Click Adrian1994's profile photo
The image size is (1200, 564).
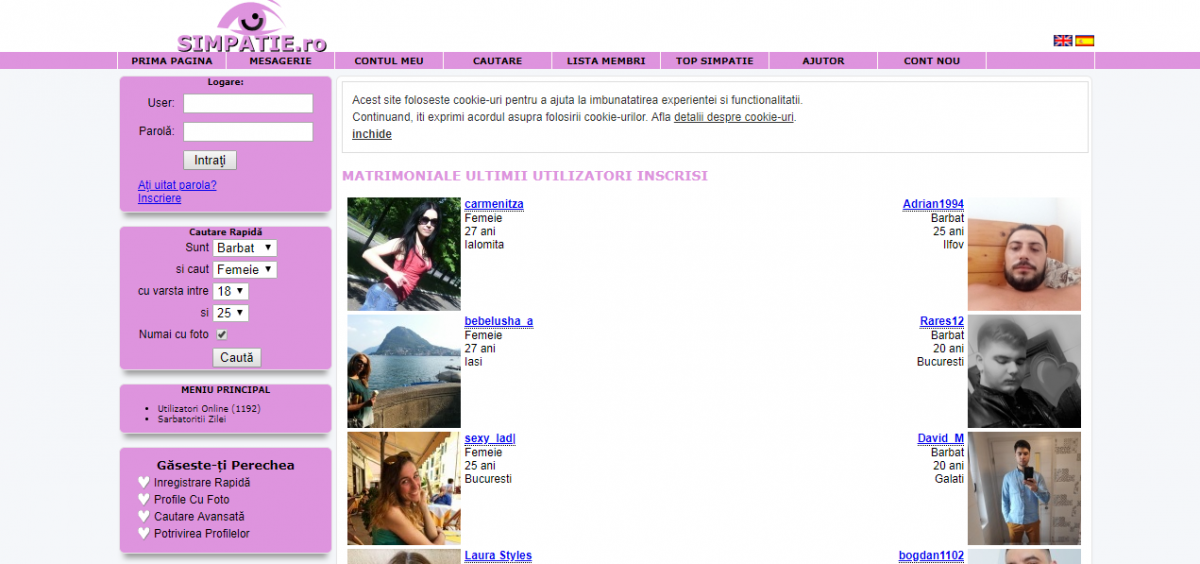(x=1024, y=254)
